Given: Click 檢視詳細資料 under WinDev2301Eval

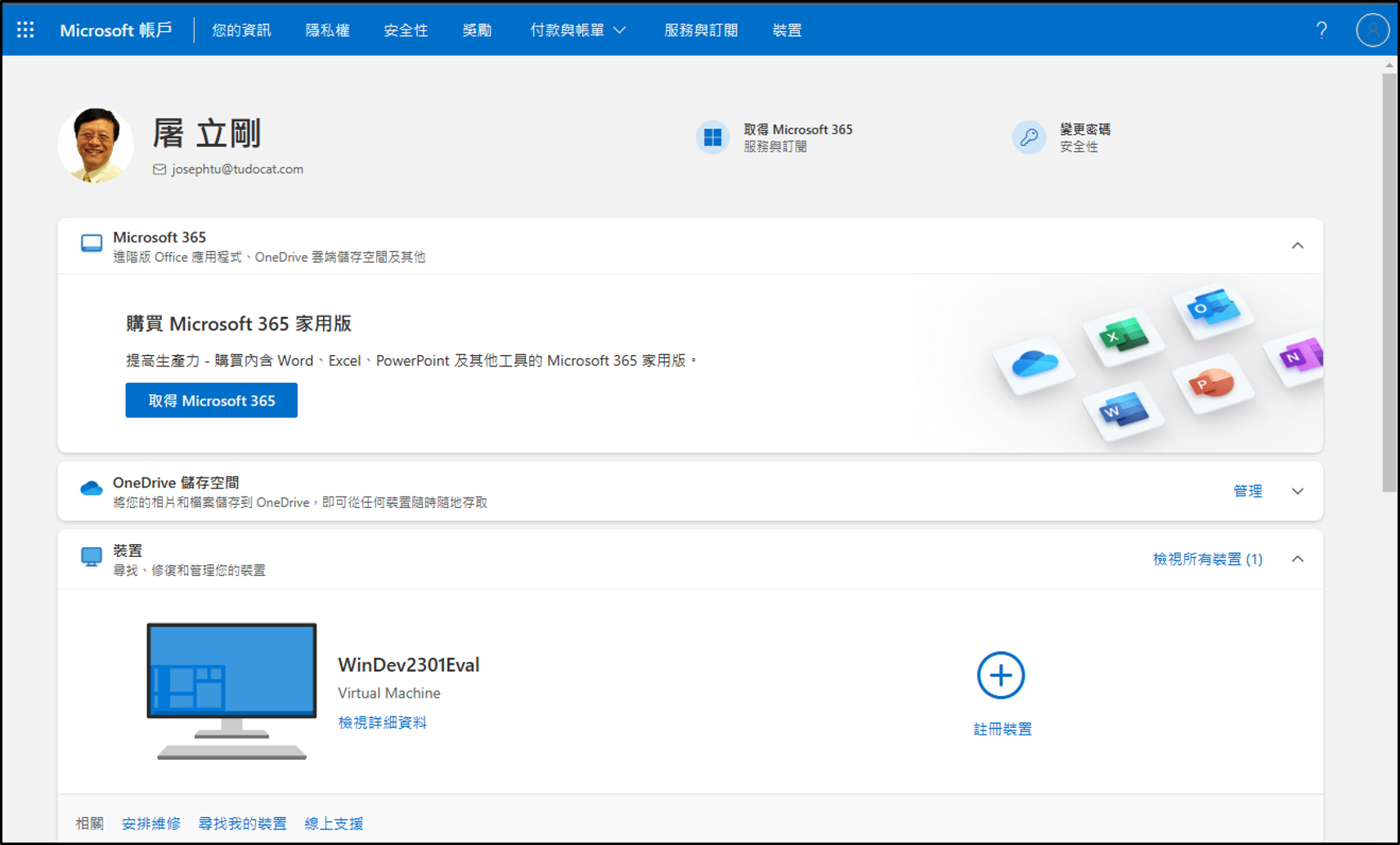Looking at the screenshot, I should [382, 722].
